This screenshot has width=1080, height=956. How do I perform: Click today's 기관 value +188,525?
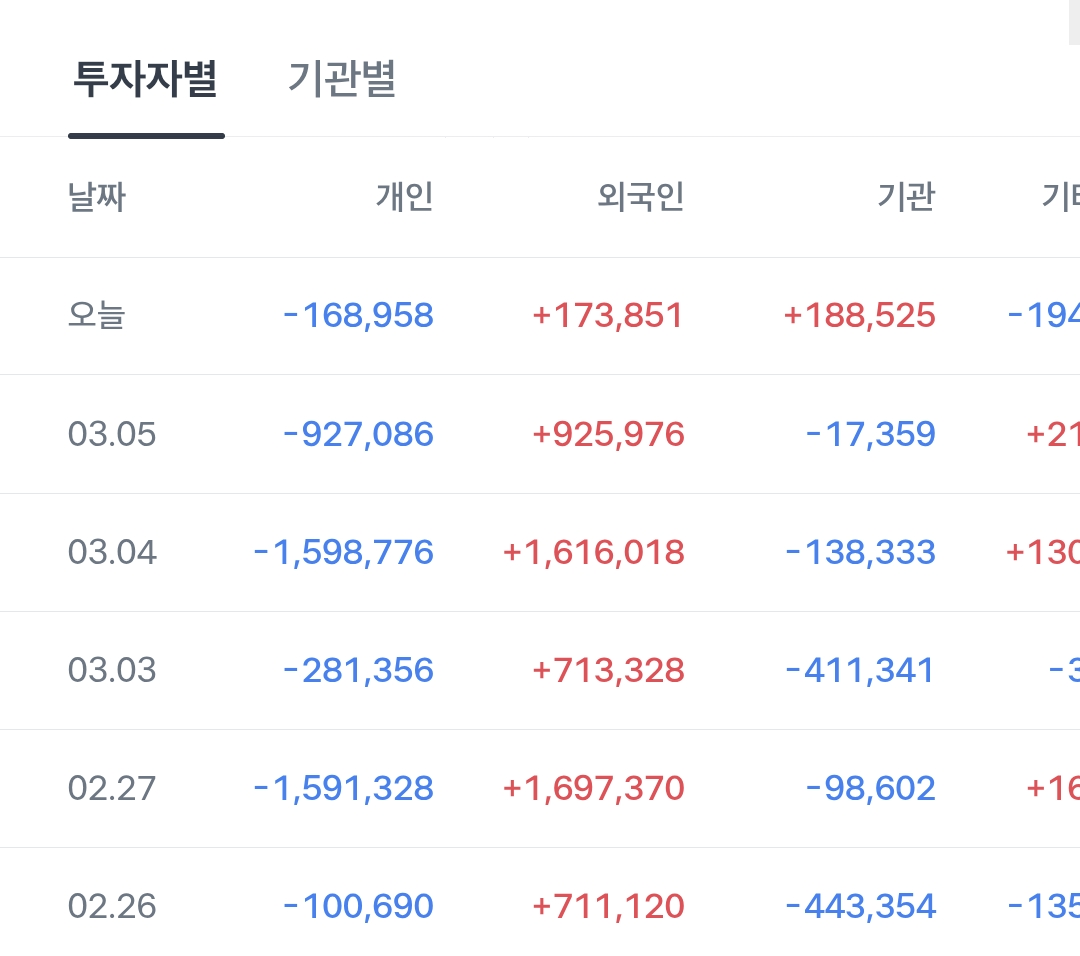(x=860, y=316)
